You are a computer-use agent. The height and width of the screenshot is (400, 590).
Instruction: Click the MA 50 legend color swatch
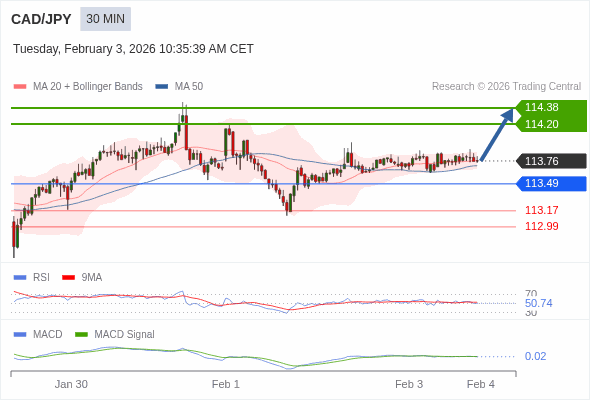162,87
